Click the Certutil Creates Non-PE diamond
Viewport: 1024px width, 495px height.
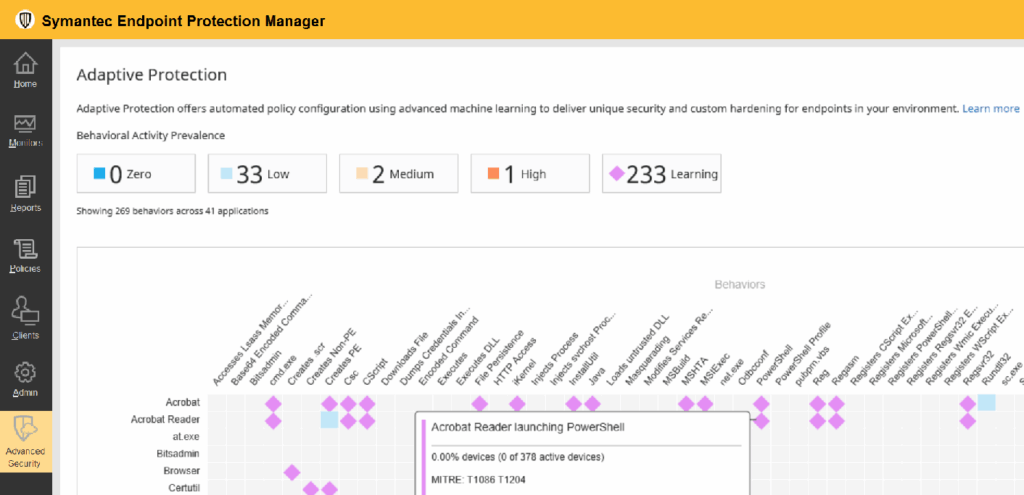point(311,488)
